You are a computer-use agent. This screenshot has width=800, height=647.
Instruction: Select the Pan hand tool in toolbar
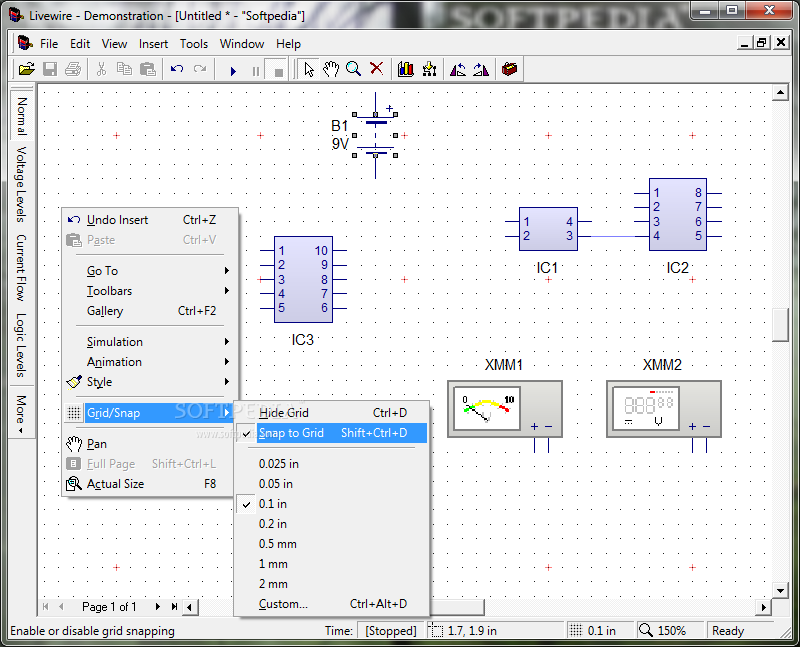[x=331, y=69]
